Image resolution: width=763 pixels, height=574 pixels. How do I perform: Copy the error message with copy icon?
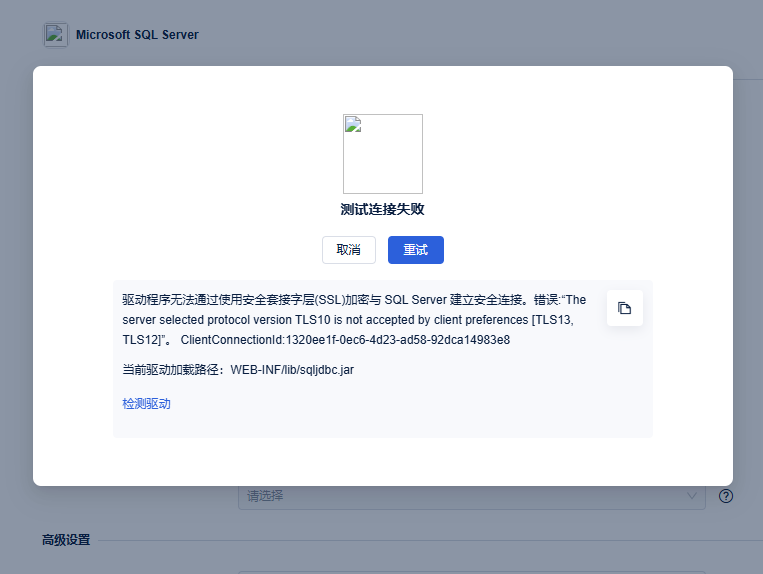tap(625, 308)
